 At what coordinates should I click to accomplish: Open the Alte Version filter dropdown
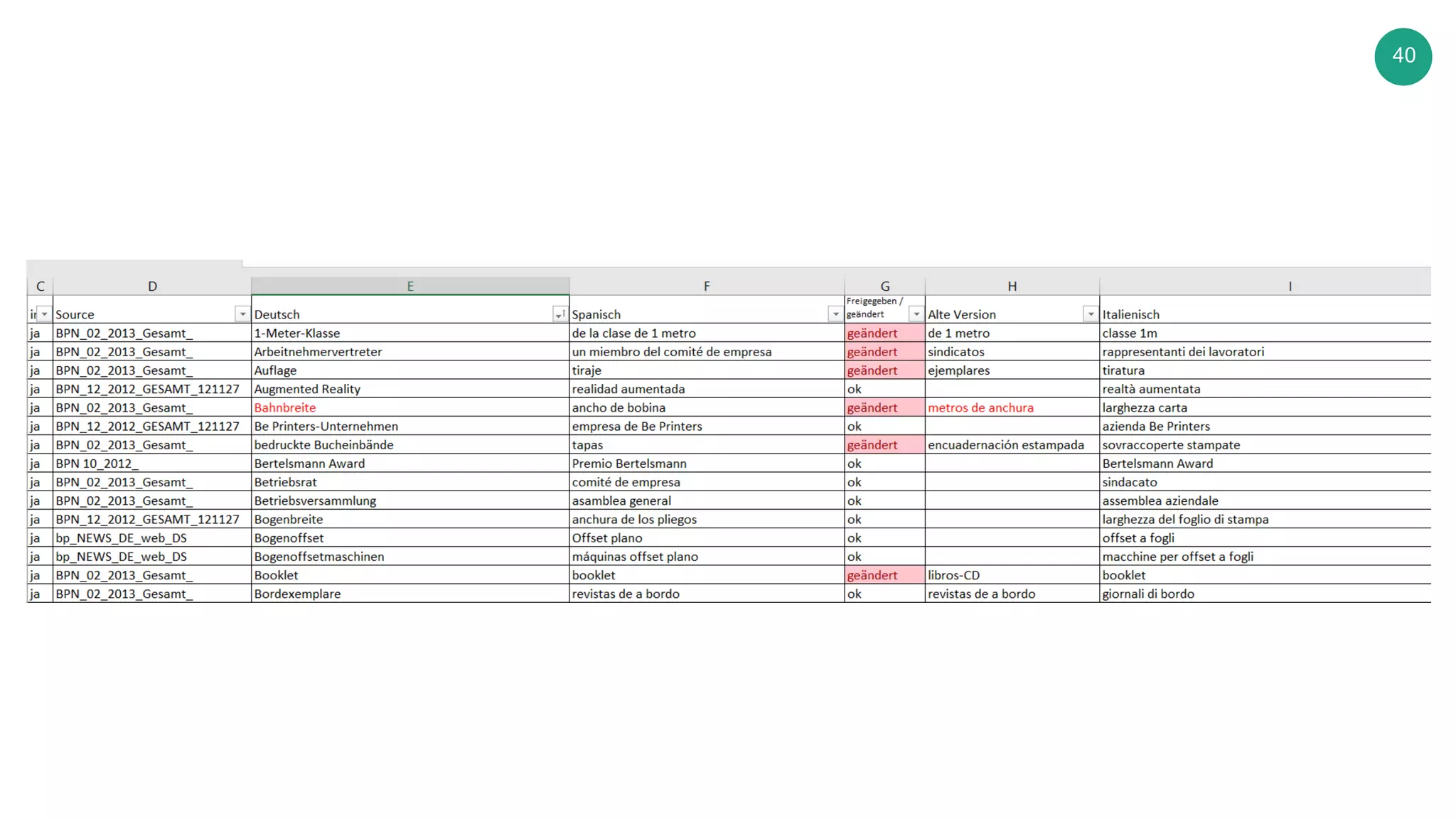[x=1090, y=314]
